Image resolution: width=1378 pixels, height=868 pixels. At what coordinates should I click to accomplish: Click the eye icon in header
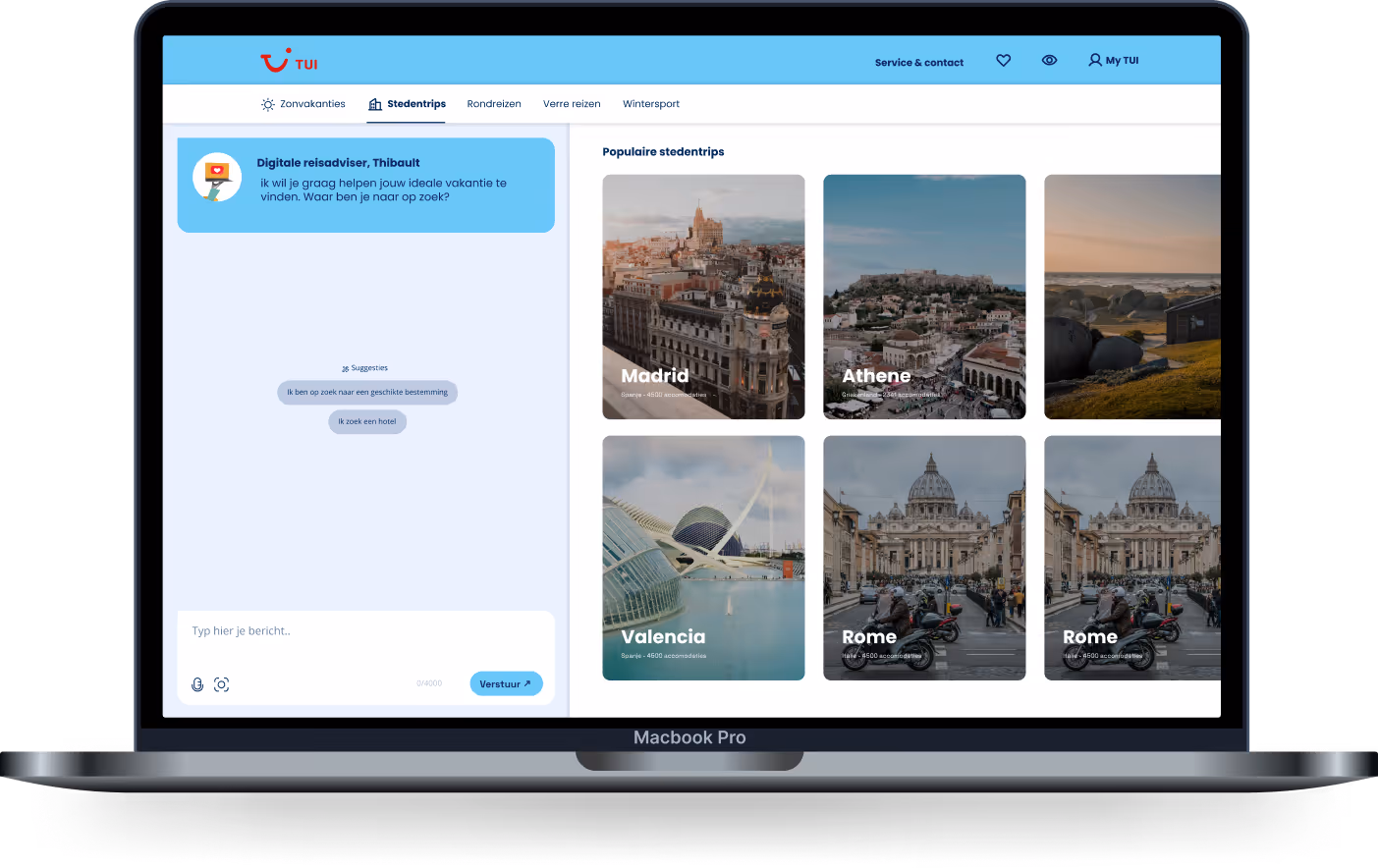(1049, 60)
